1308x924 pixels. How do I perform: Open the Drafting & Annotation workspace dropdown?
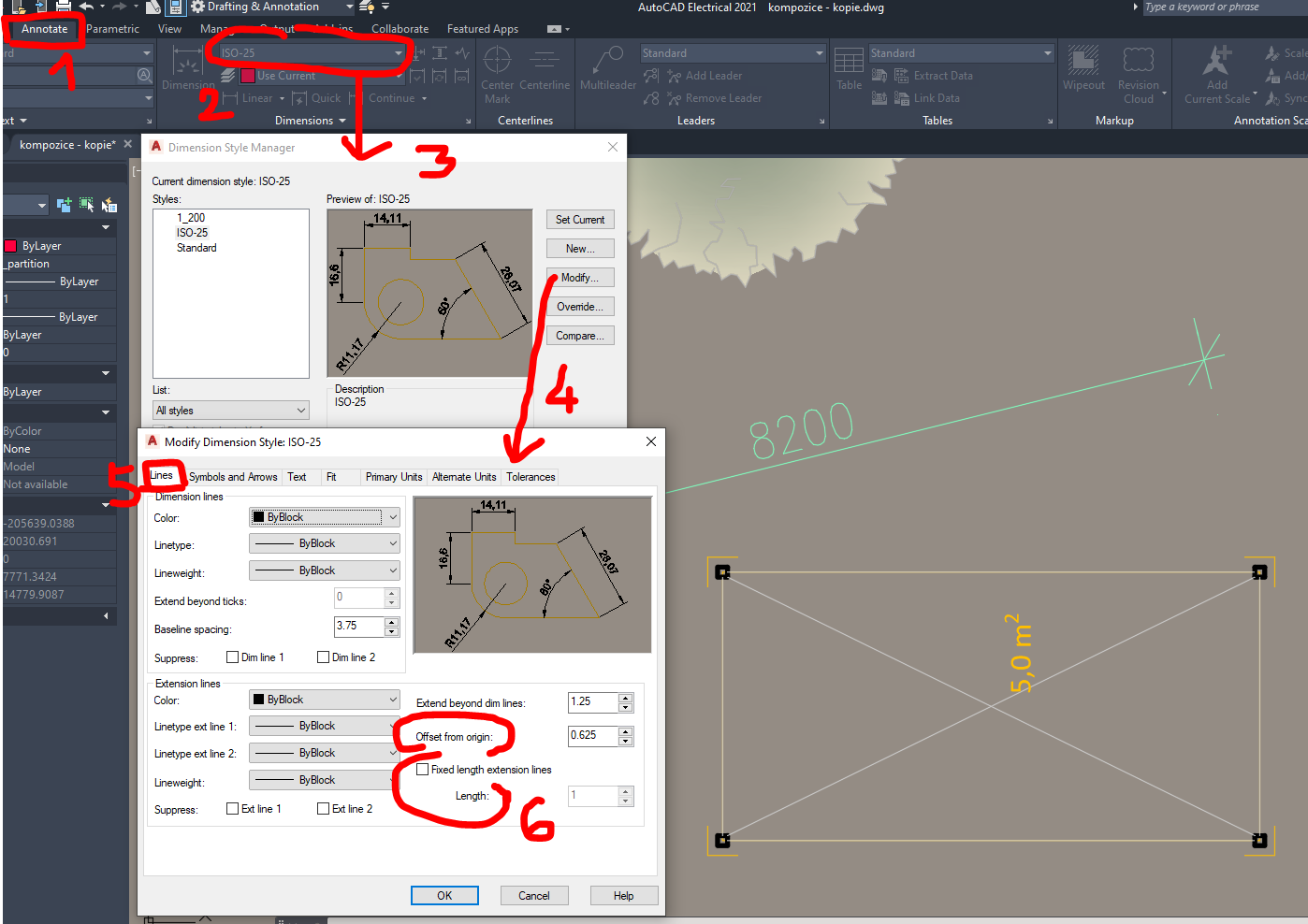coord(272,7)
